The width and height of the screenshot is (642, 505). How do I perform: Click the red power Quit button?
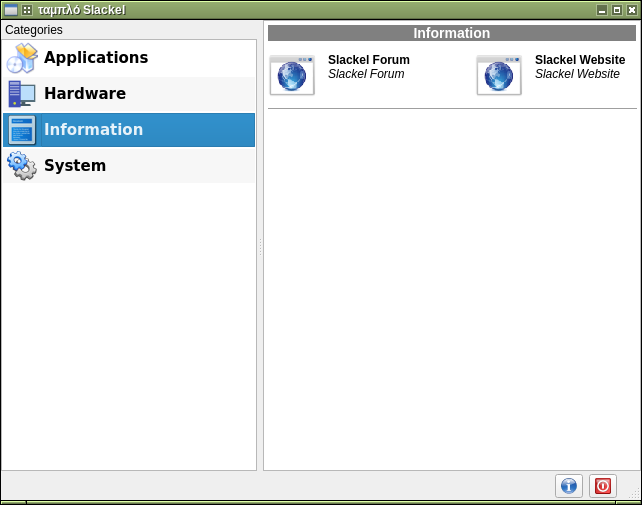[603, 486]
